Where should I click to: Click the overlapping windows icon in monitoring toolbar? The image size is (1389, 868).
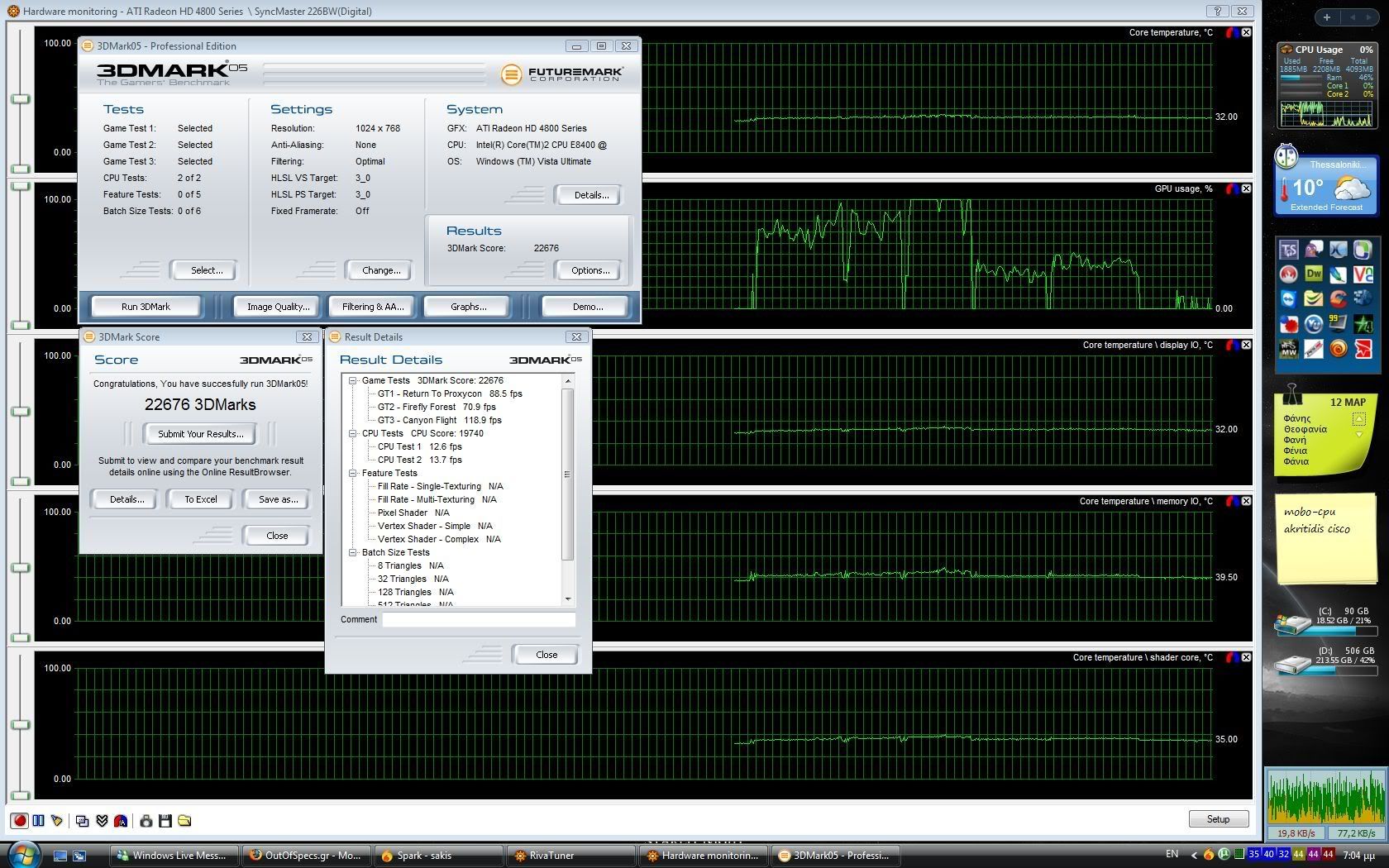(82, 821)
